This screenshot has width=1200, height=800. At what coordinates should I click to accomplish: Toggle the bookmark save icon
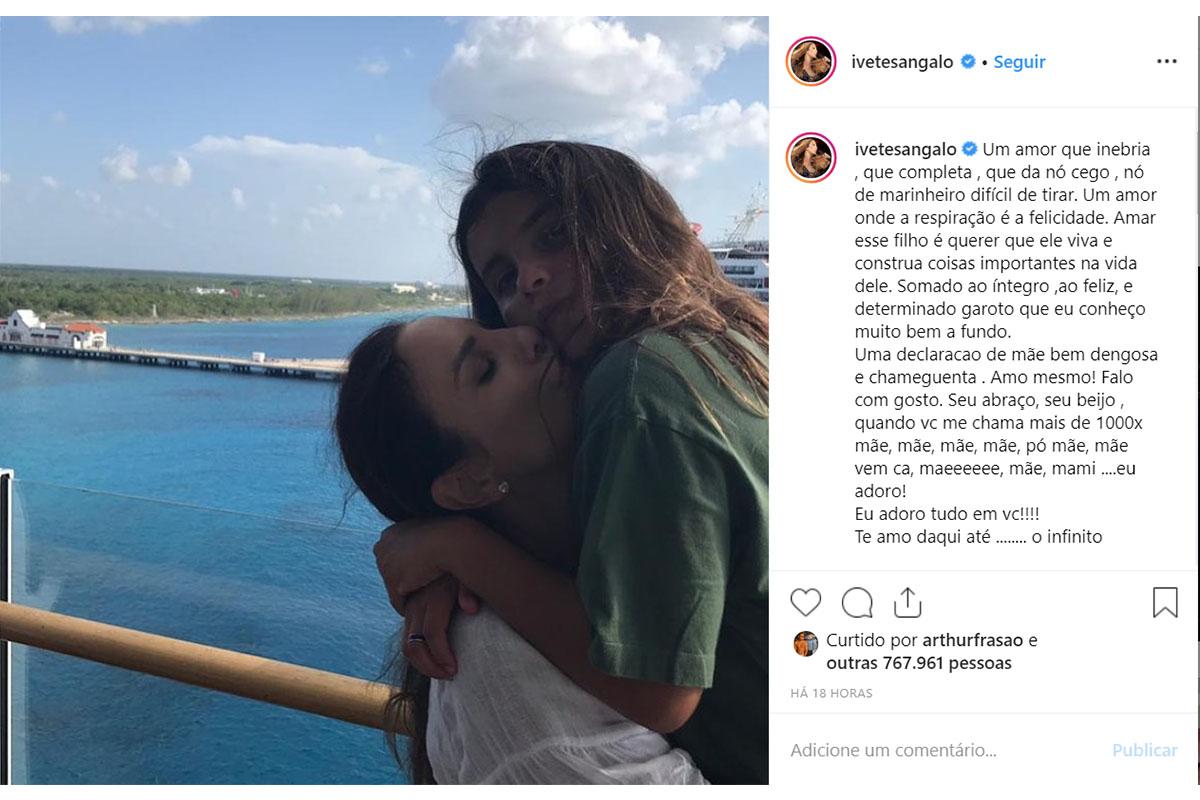[x=1165, y=602]
